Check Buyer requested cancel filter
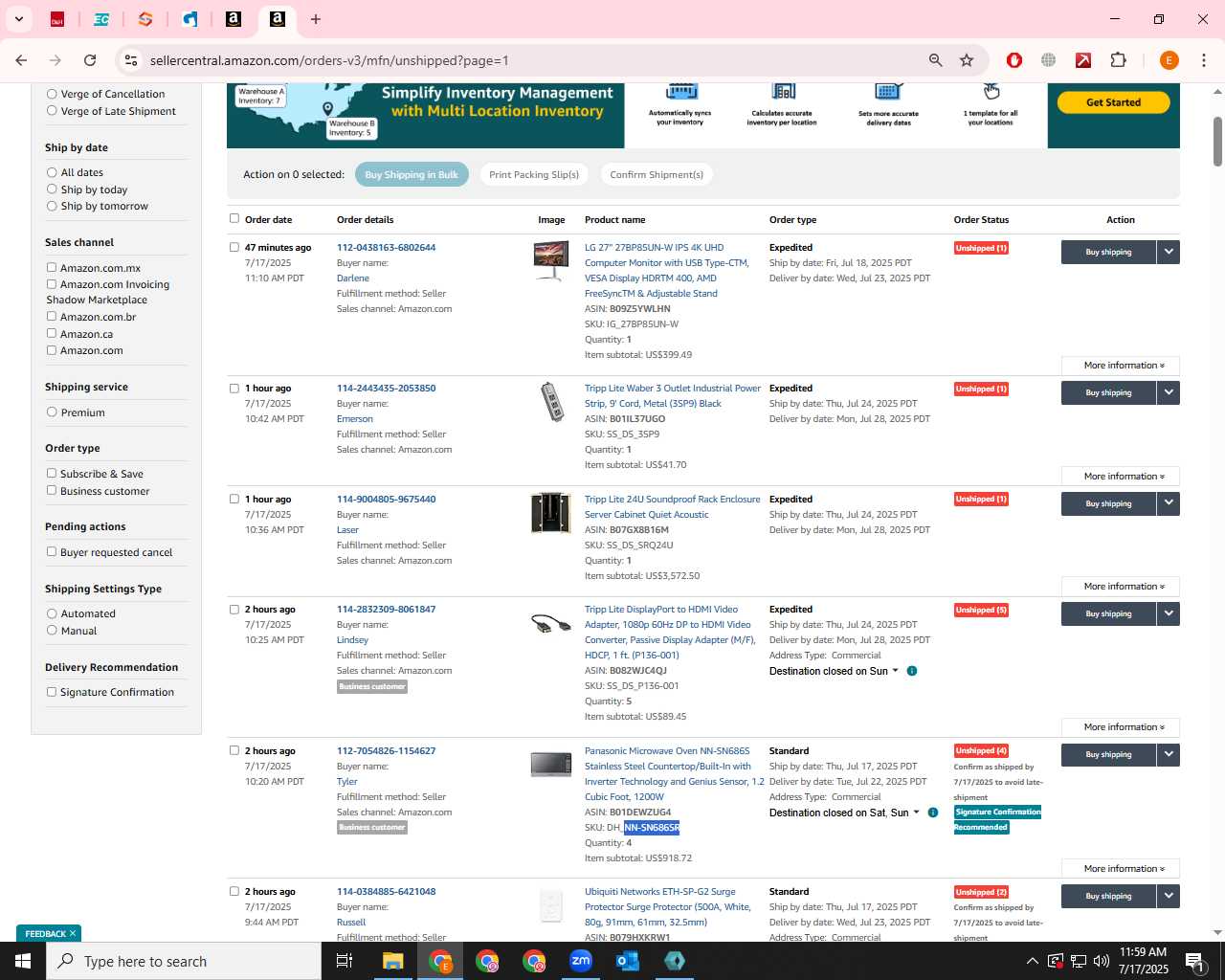The height and width of the screenshot is (980, 1225). [x=52, y=551]
